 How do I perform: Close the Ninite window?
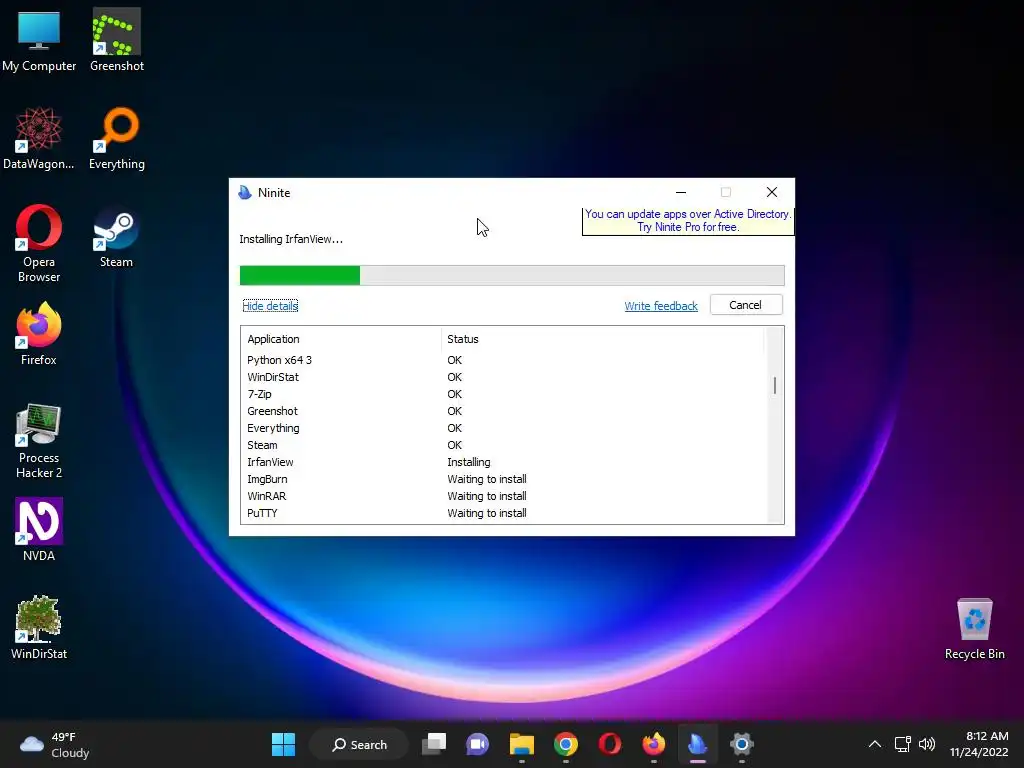pyautogui.click(x=772, y=192)
